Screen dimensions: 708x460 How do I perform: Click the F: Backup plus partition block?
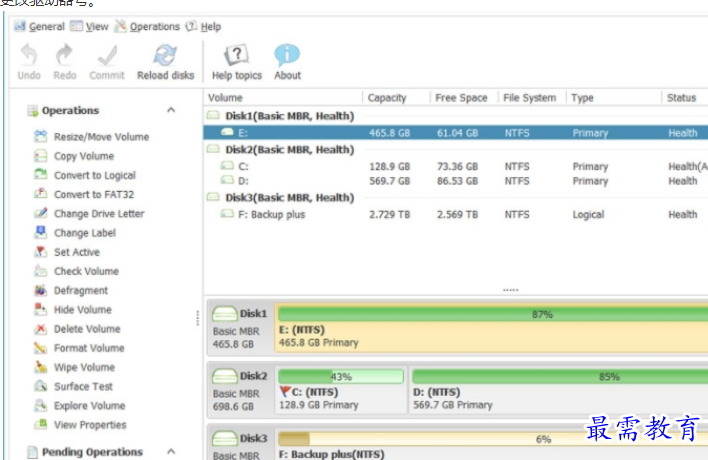tap(491, 445)
